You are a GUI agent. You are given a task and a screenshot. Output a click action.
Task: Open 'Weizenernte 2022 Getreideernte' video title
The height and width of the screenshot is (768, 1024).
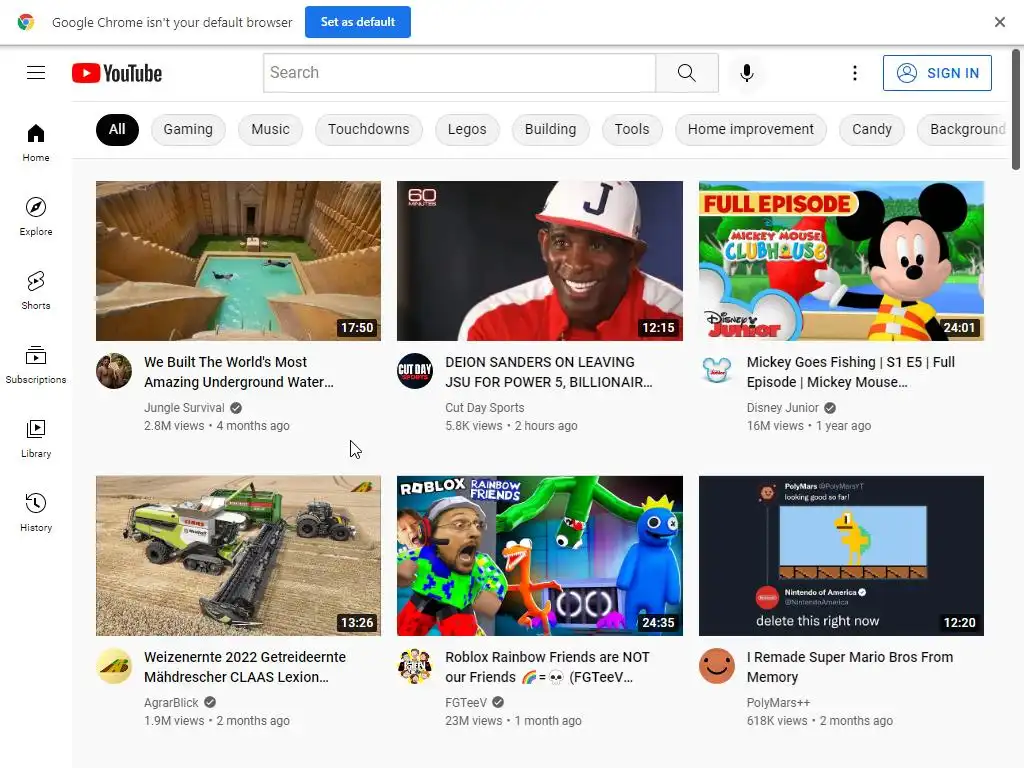coord(245,667)
